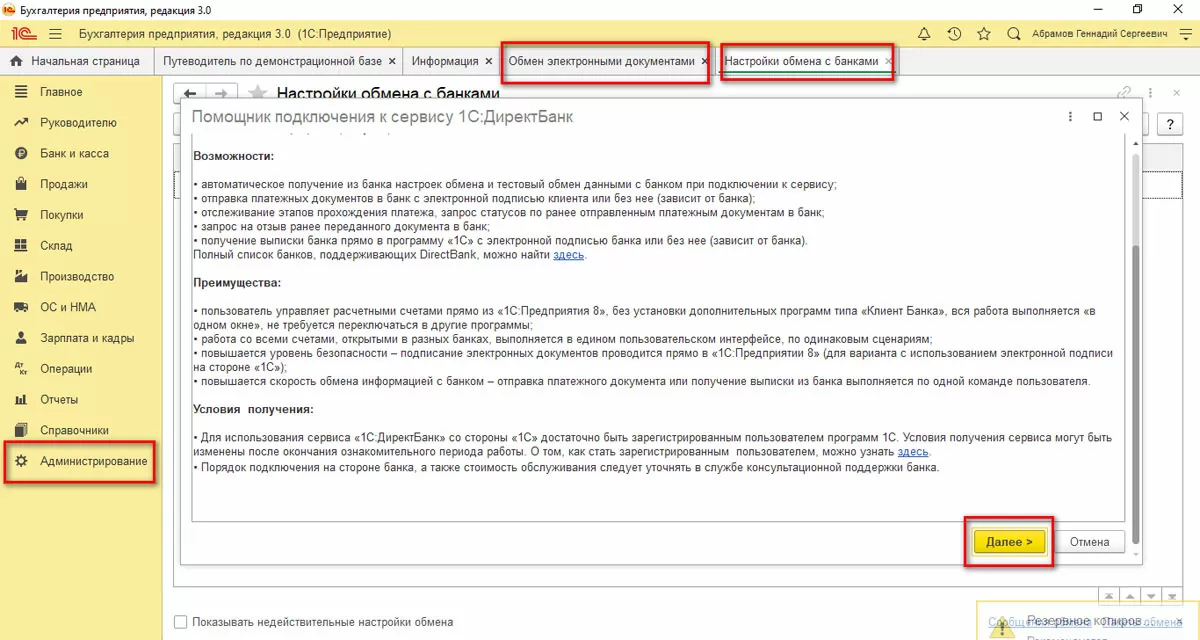This screenshot has width=1200, height=640.
Task: Click the home icon of Начальная страница
Action: (16, 61)
